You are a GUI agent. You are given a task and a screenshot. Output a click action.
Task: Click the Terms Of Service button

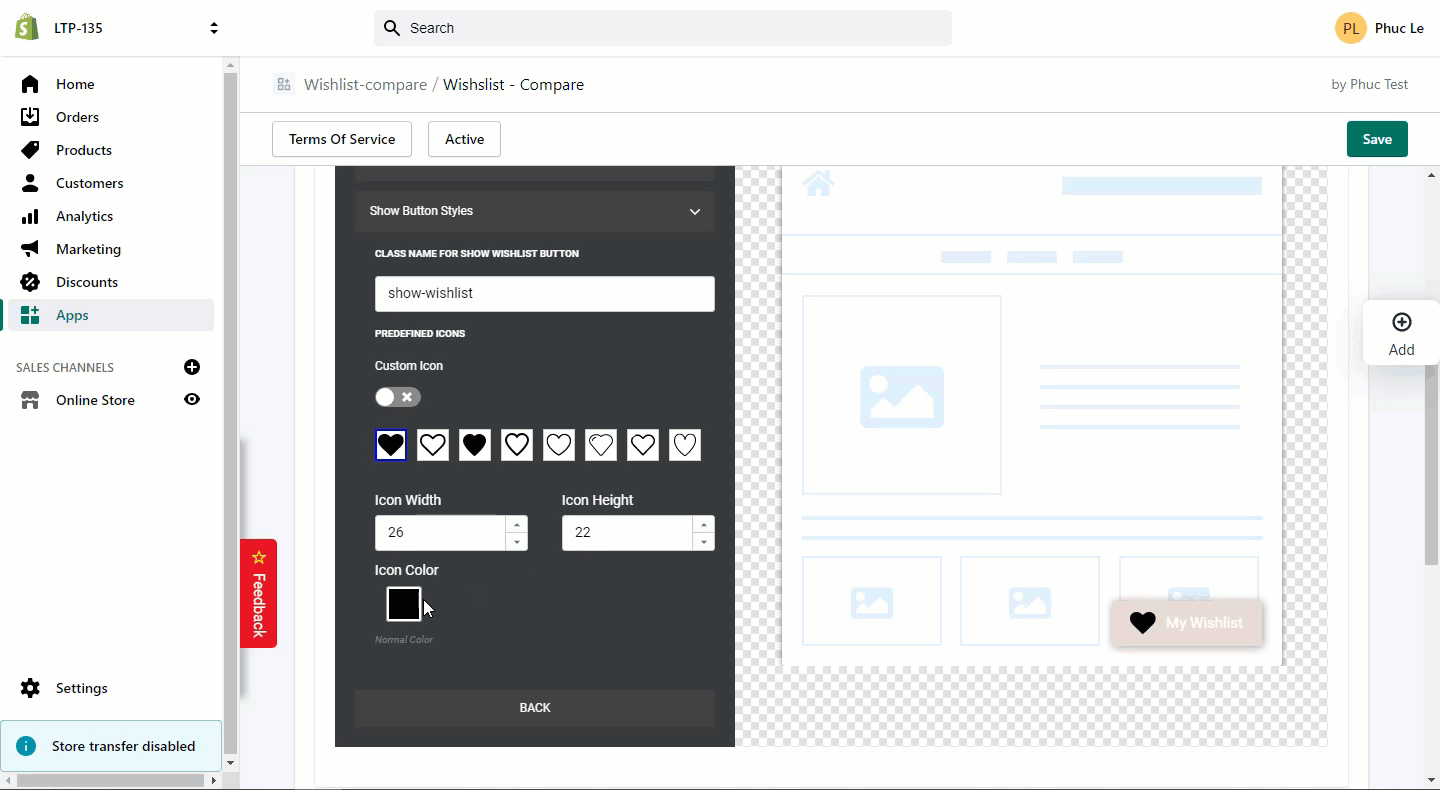pyautogui.click(x=342, y=139)
